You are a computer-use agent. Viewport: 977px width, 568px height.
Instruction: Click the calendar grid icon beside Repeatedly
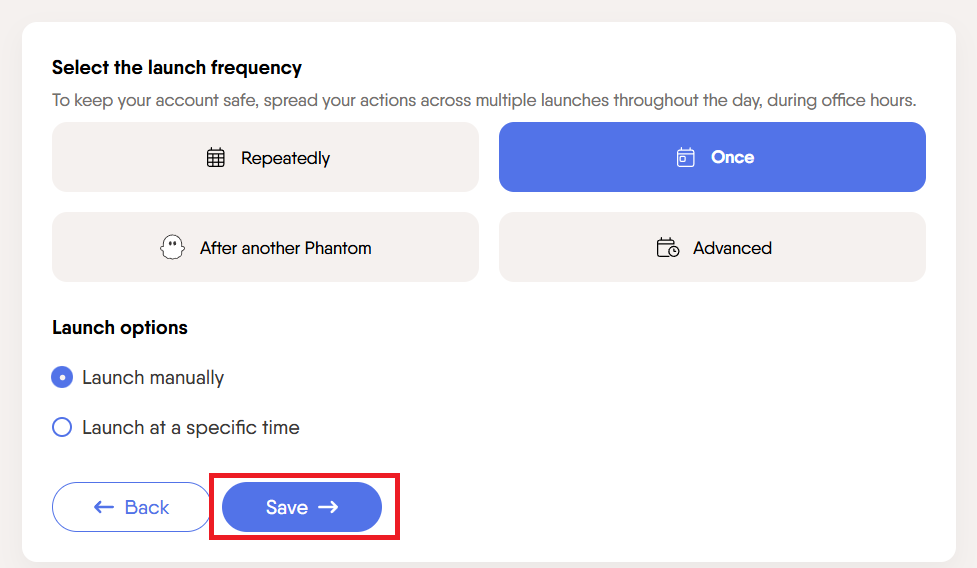[215, 158]
